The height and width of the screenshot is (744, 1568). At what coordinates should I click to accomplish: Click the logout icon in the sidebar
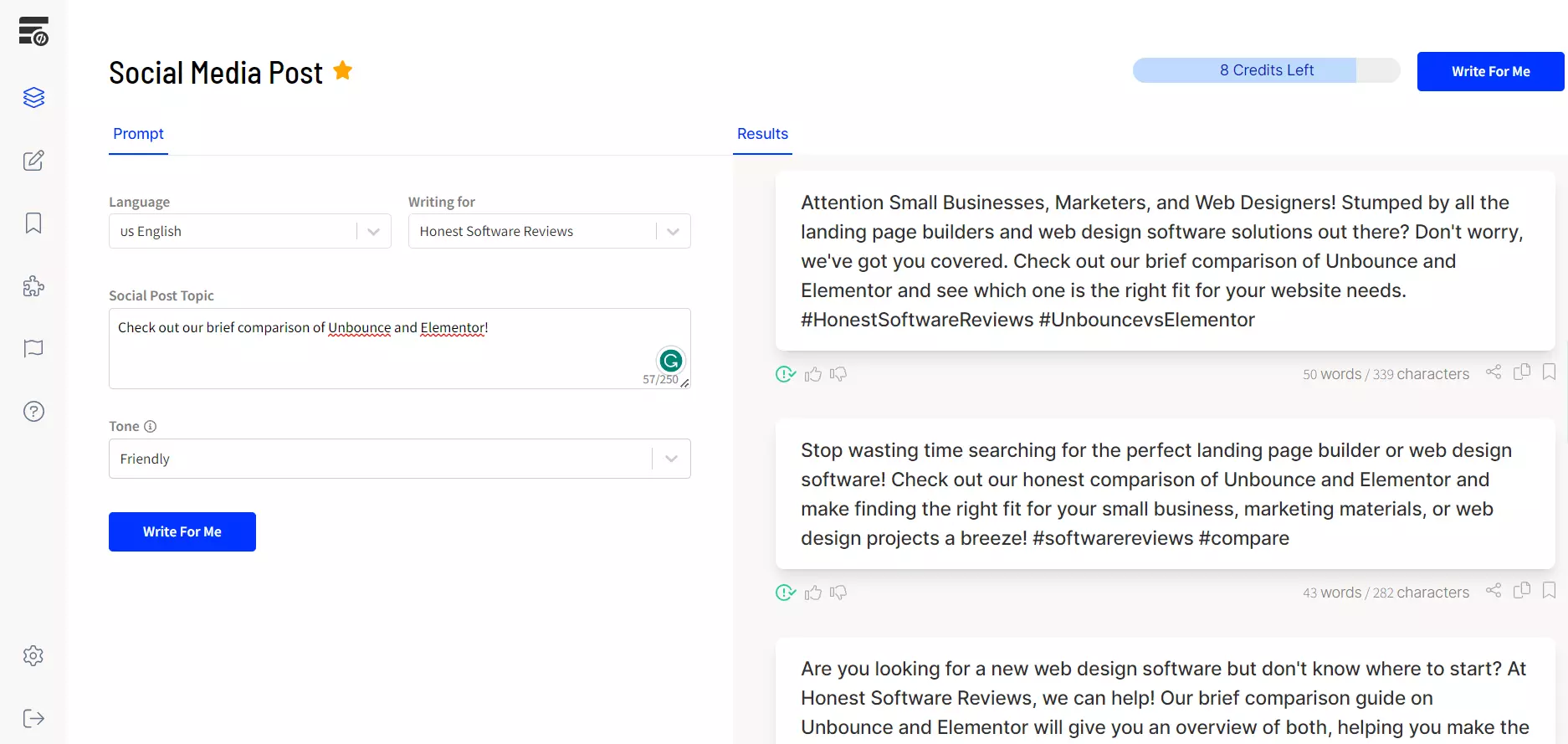(x=33, y=718)
